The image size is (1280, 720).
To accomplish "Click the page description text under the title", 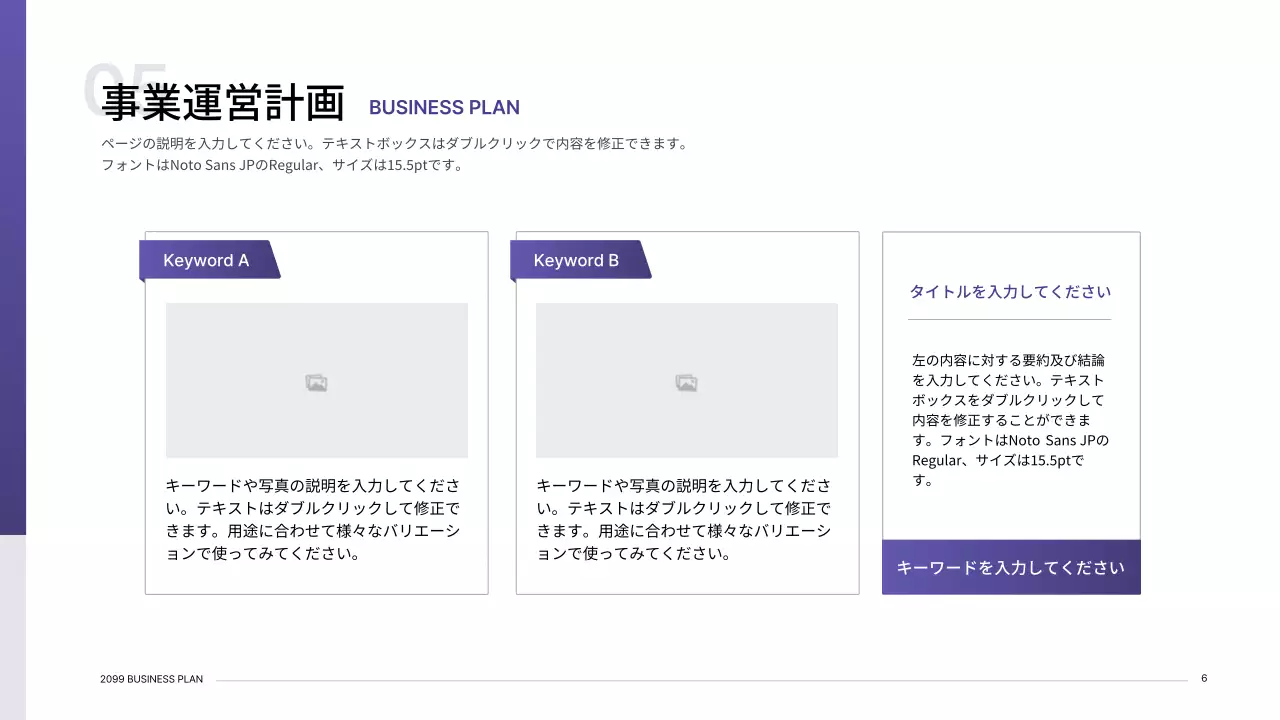I will [394, 153].
